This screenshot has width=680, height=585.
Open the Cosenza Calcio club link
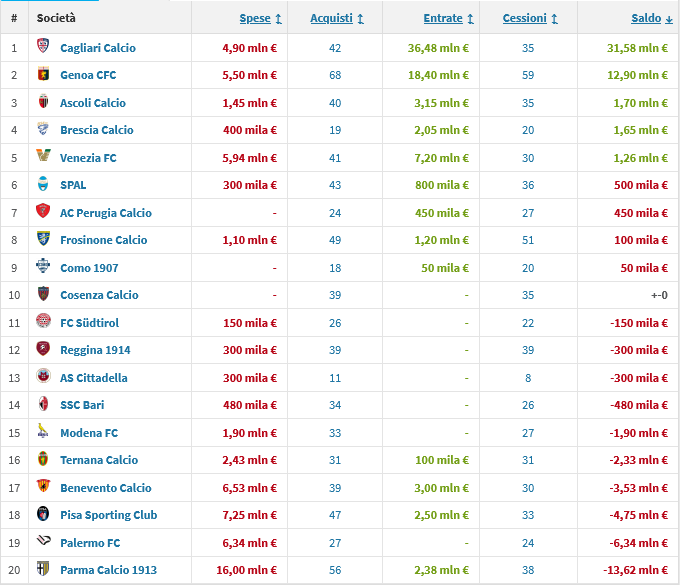tap(99, 295)
